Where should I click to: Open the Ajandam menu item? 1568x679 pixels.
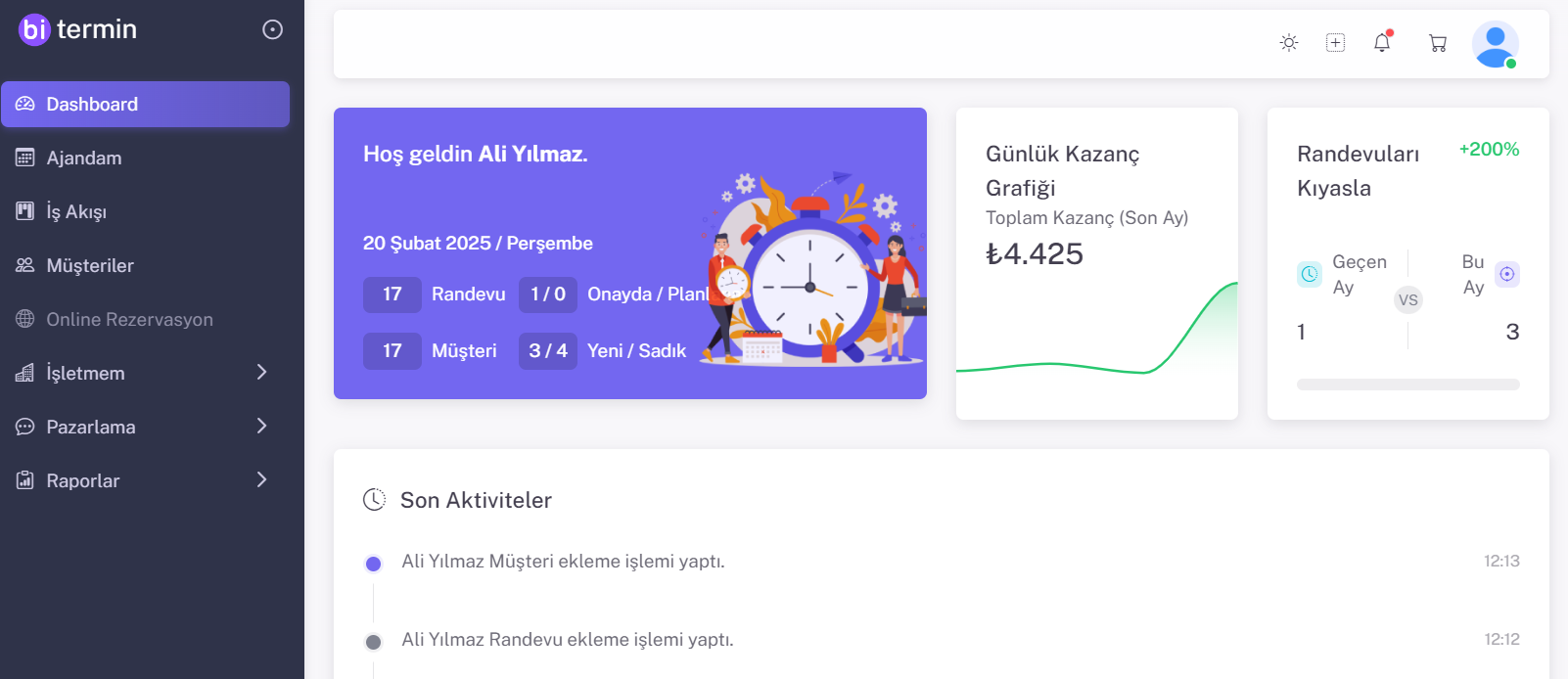(x=84, y=158)
